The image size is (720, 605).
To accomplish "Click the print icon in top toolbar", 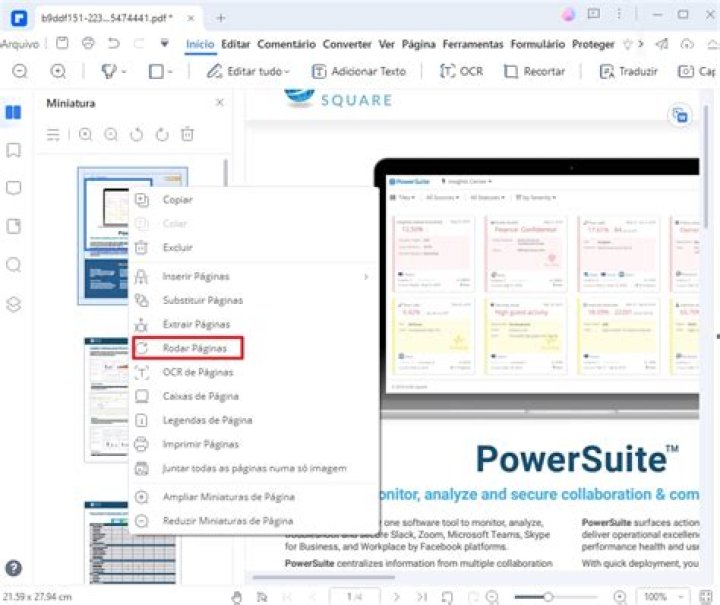I will click(88, 43).
